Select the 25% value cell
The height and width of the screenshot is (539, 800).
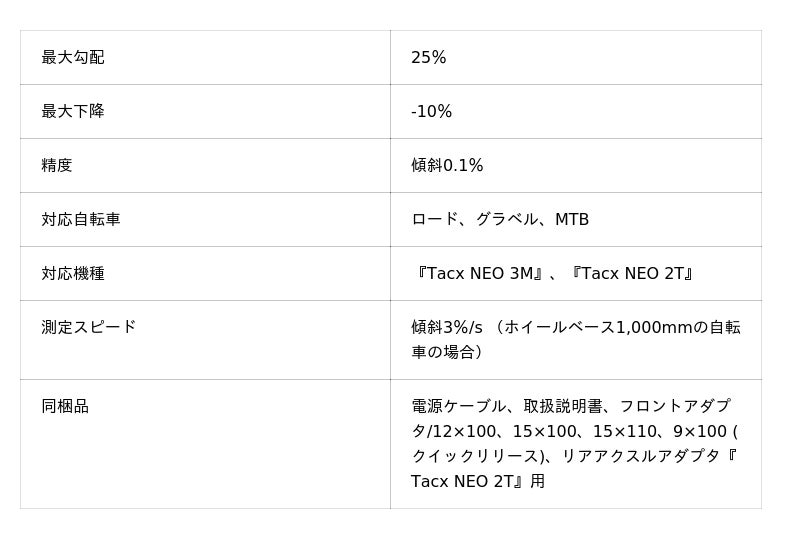[429, 58]
